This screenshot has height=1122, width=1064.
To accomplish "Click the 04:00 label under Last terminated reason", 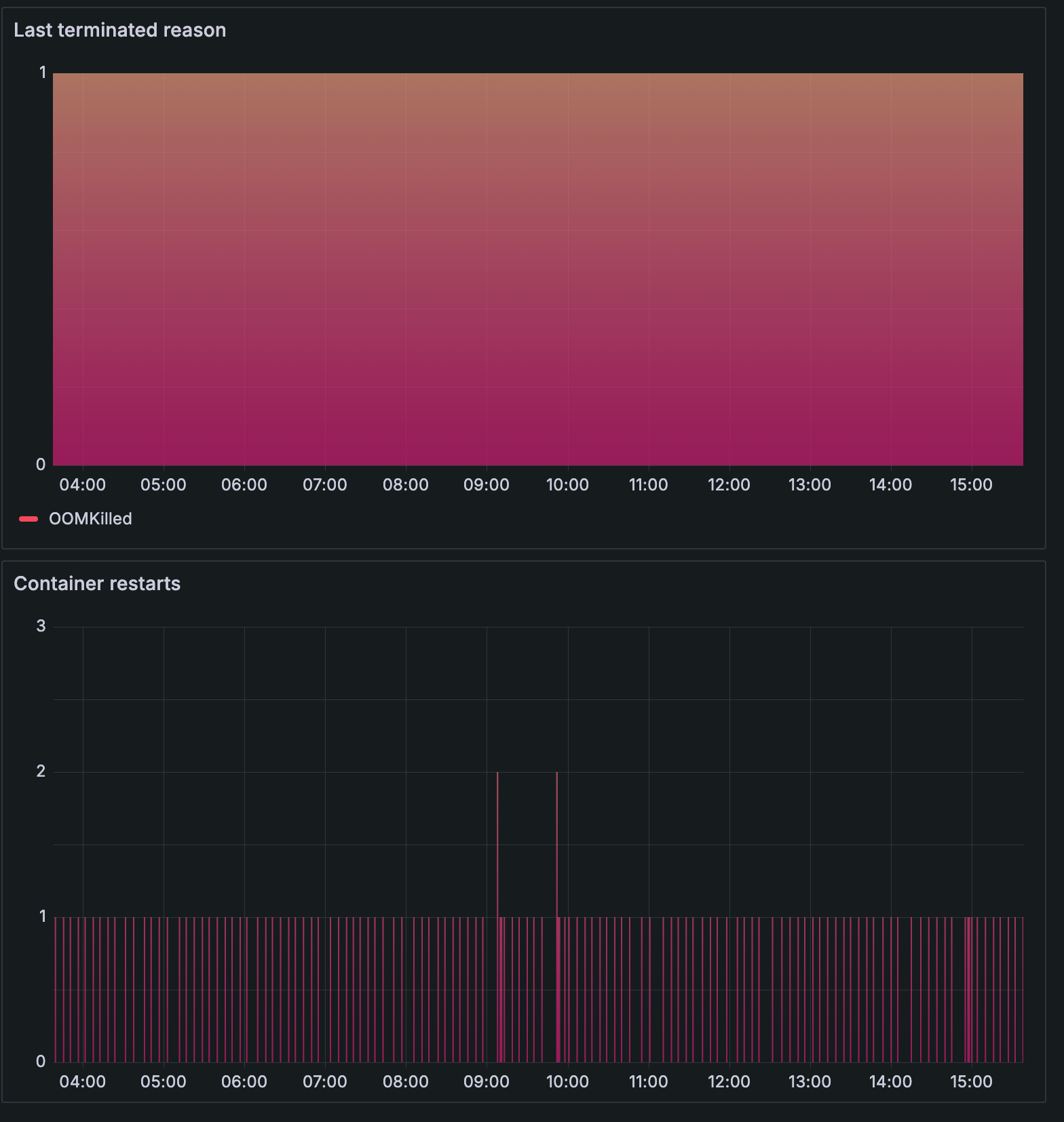I will coord(82,485).
